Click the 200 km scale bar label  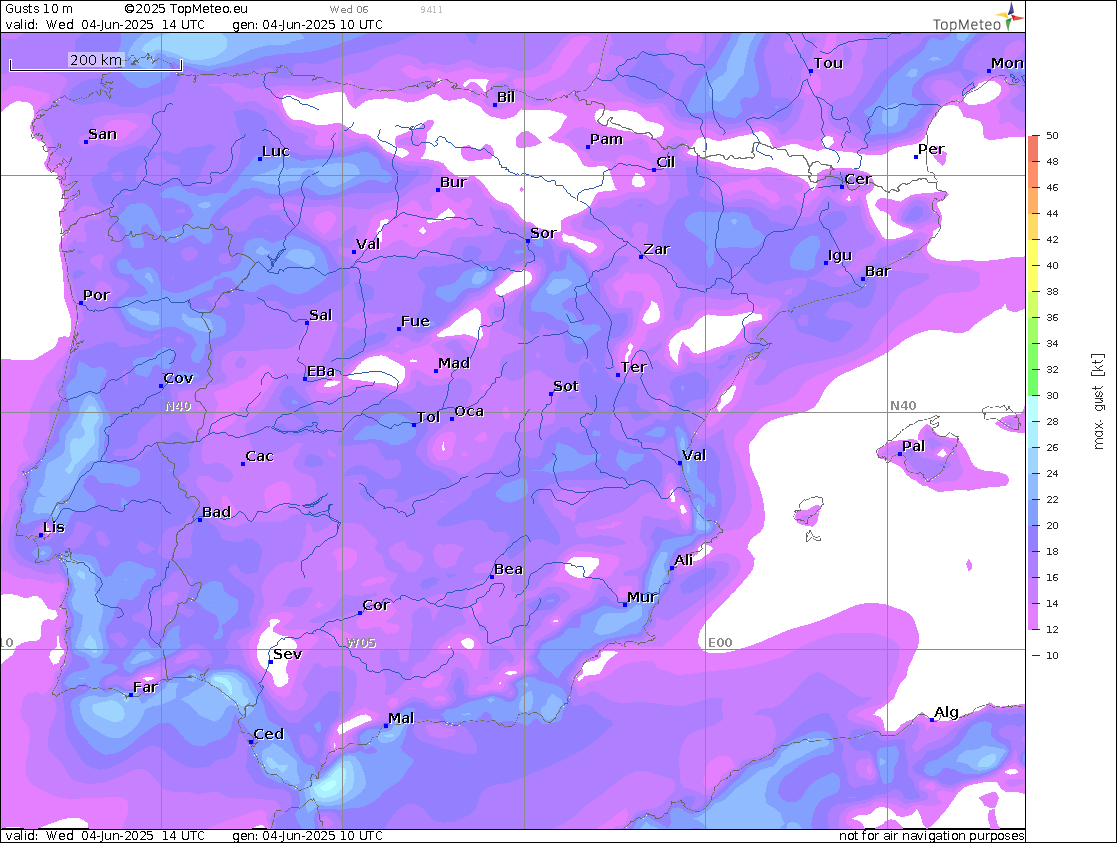pos(95,60)
